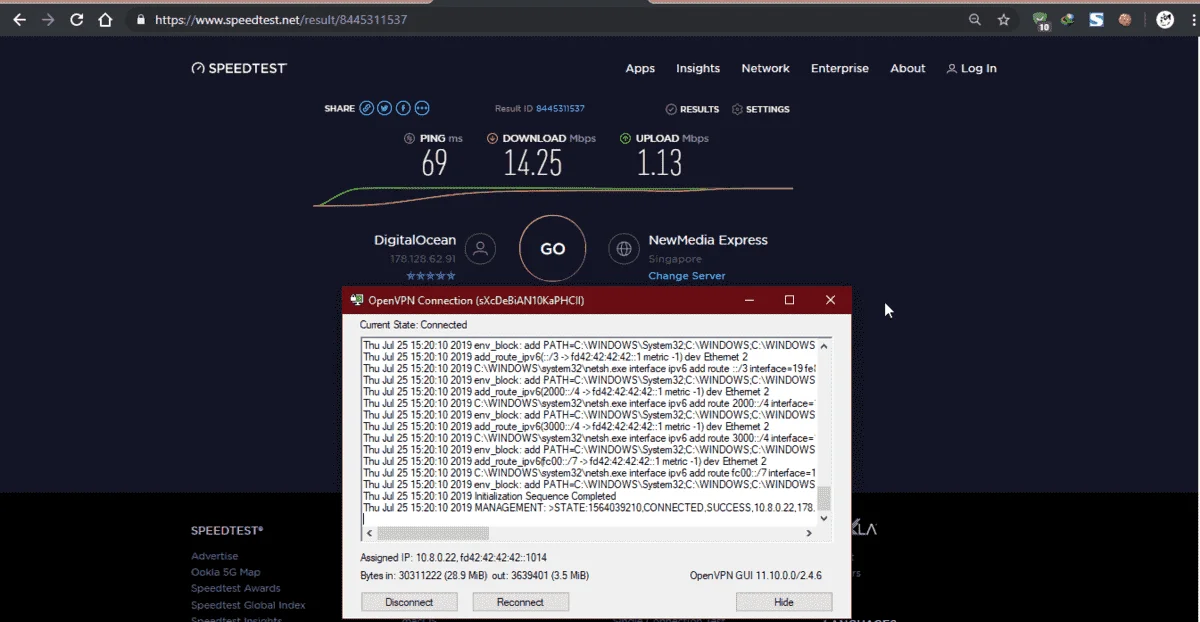Image resolution: width=1200 pixels, height=622 pixels.
Task: Click Current State: Connected text
Action: [413, 325]
